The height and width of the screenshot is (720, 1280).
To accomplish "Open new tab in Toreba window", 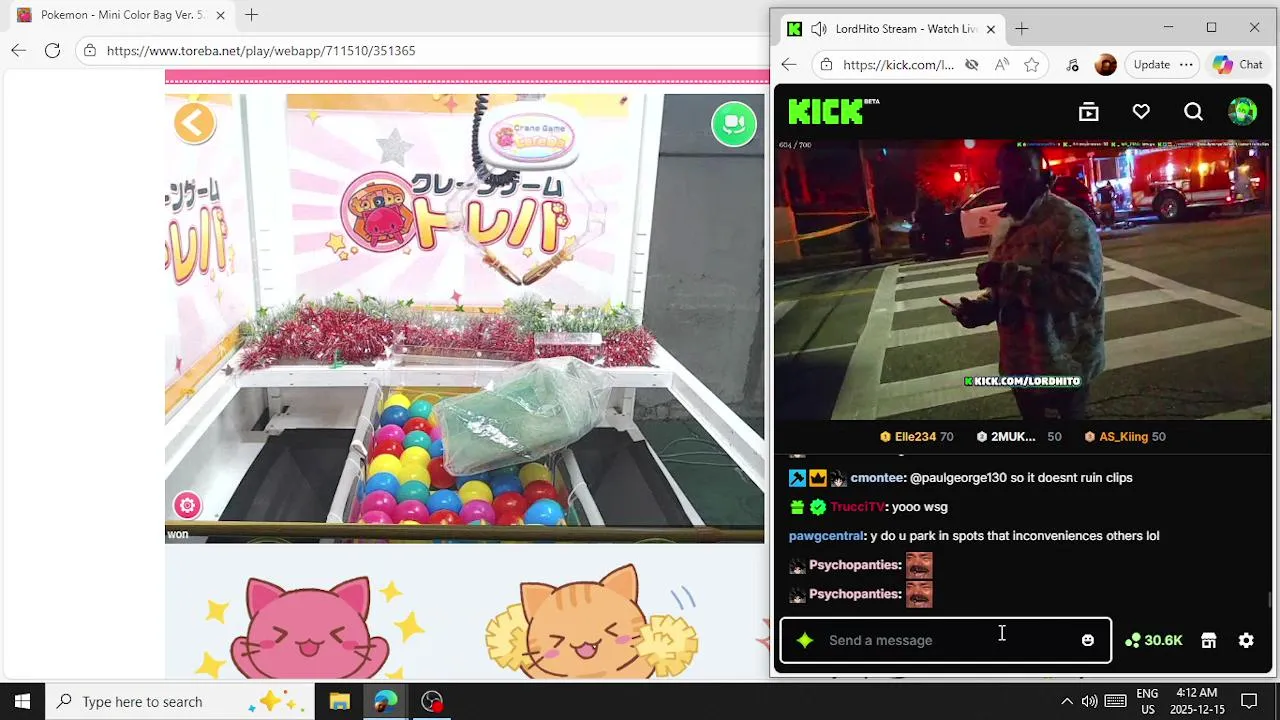I will click(x=252, y=15).
